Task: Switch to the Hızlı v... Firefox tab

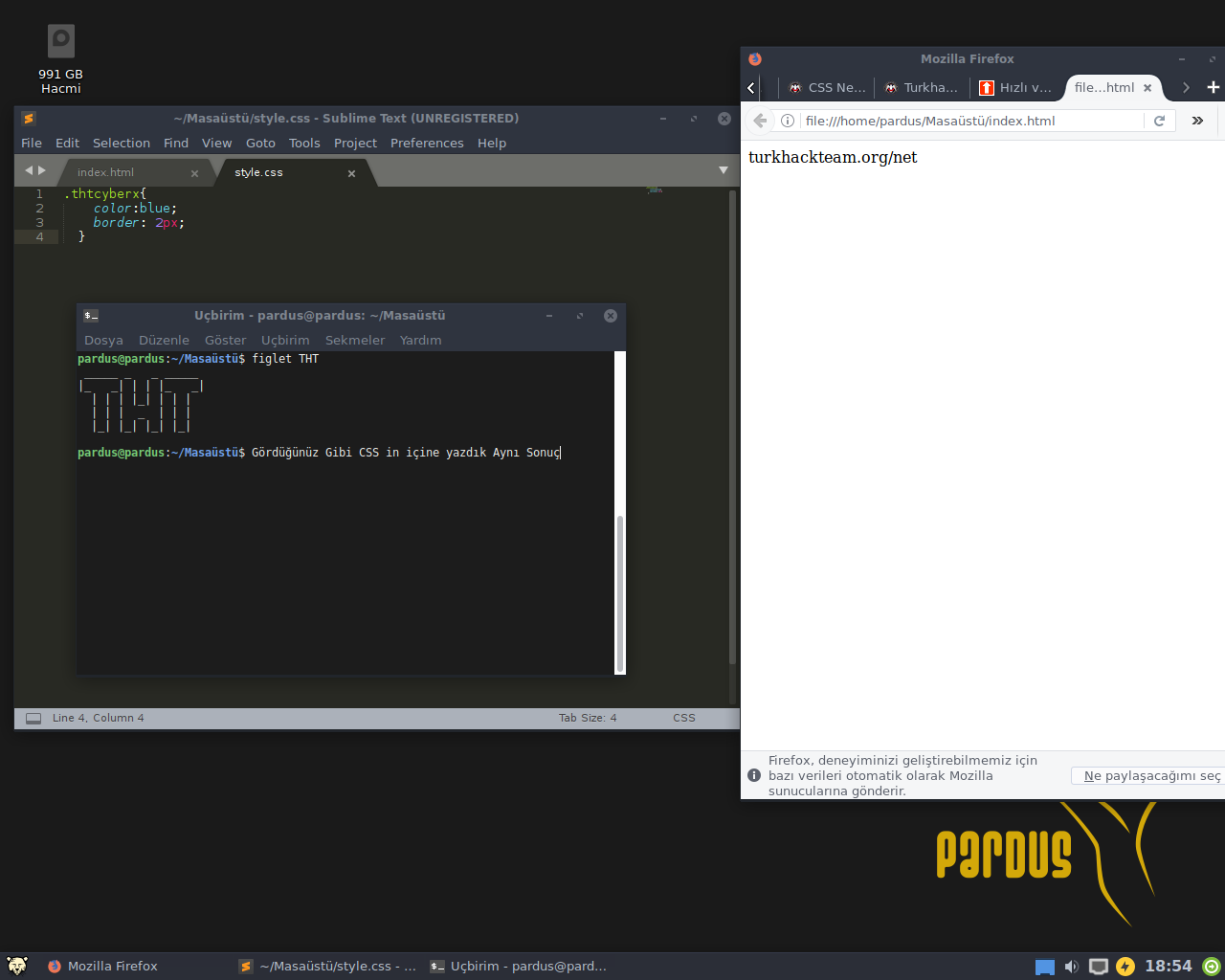Action: tap(1017, 87)
